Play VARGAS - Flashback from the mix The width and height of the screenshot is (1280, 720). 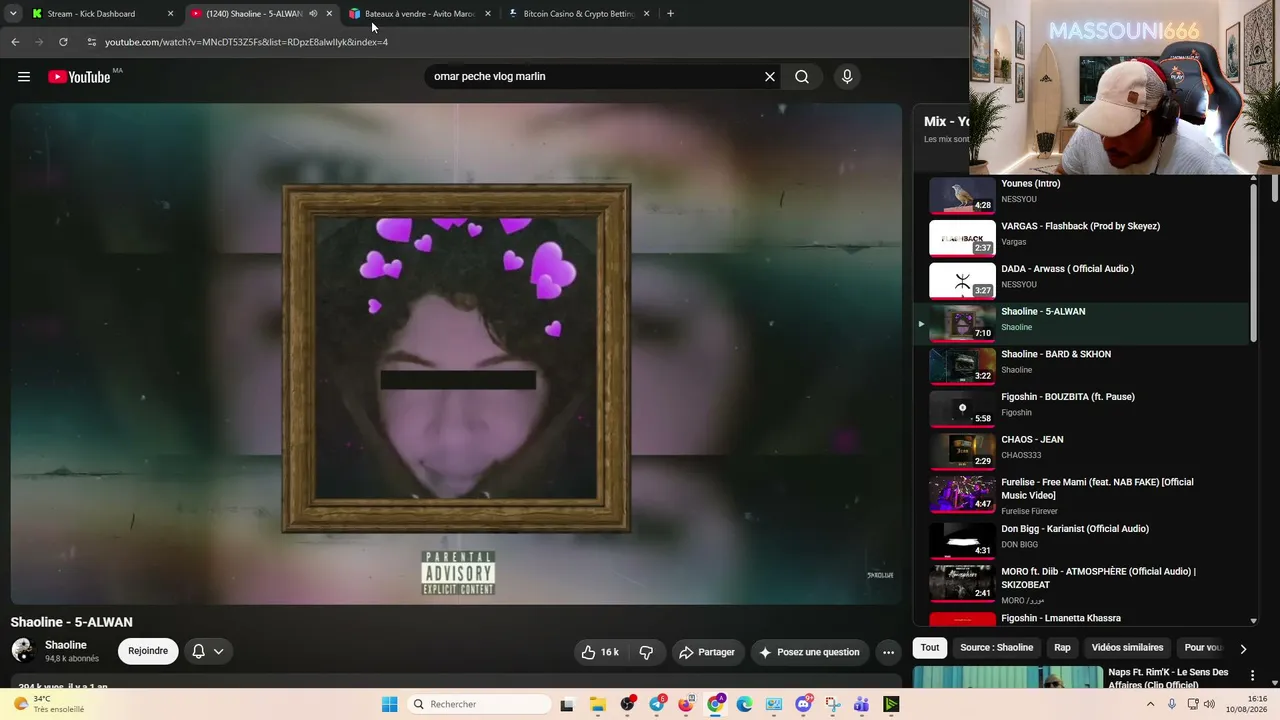[x=1085, y=238]
